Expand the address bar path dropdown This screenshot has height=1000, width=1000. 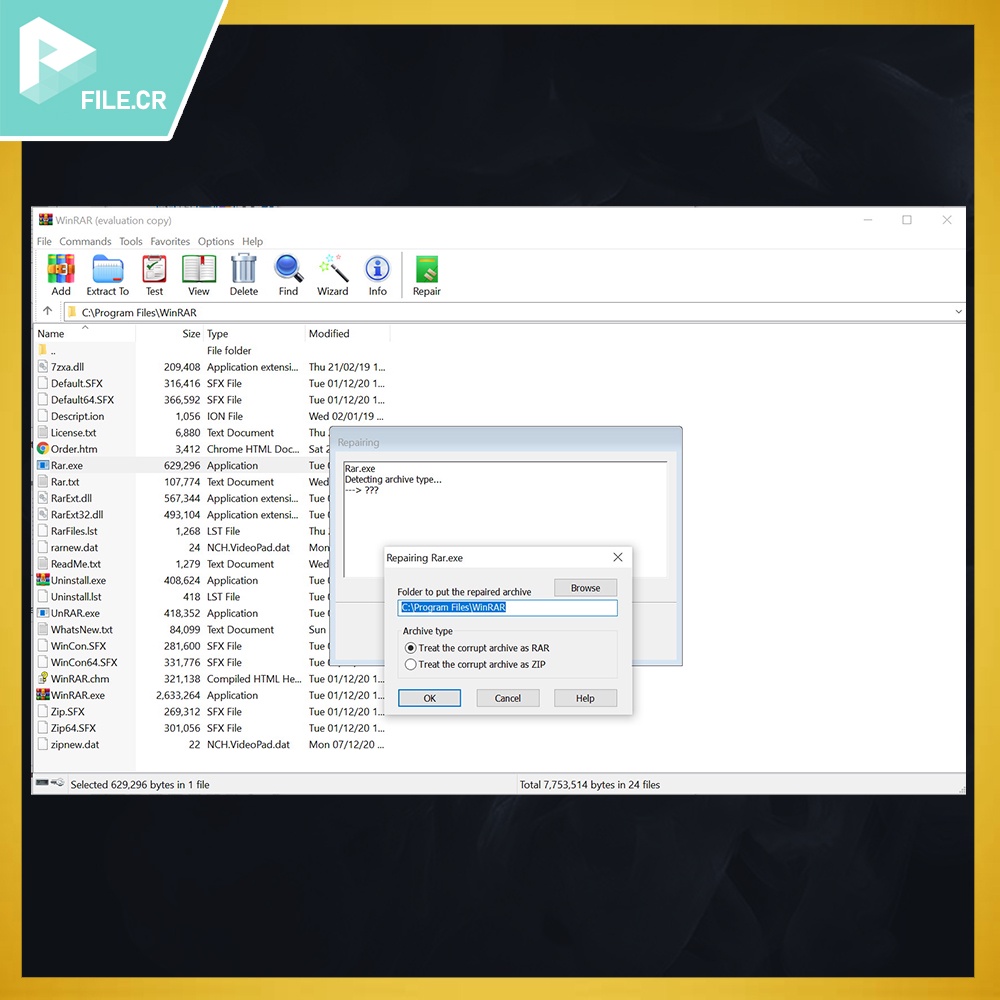pyautogui.click(x=958, y=312)
